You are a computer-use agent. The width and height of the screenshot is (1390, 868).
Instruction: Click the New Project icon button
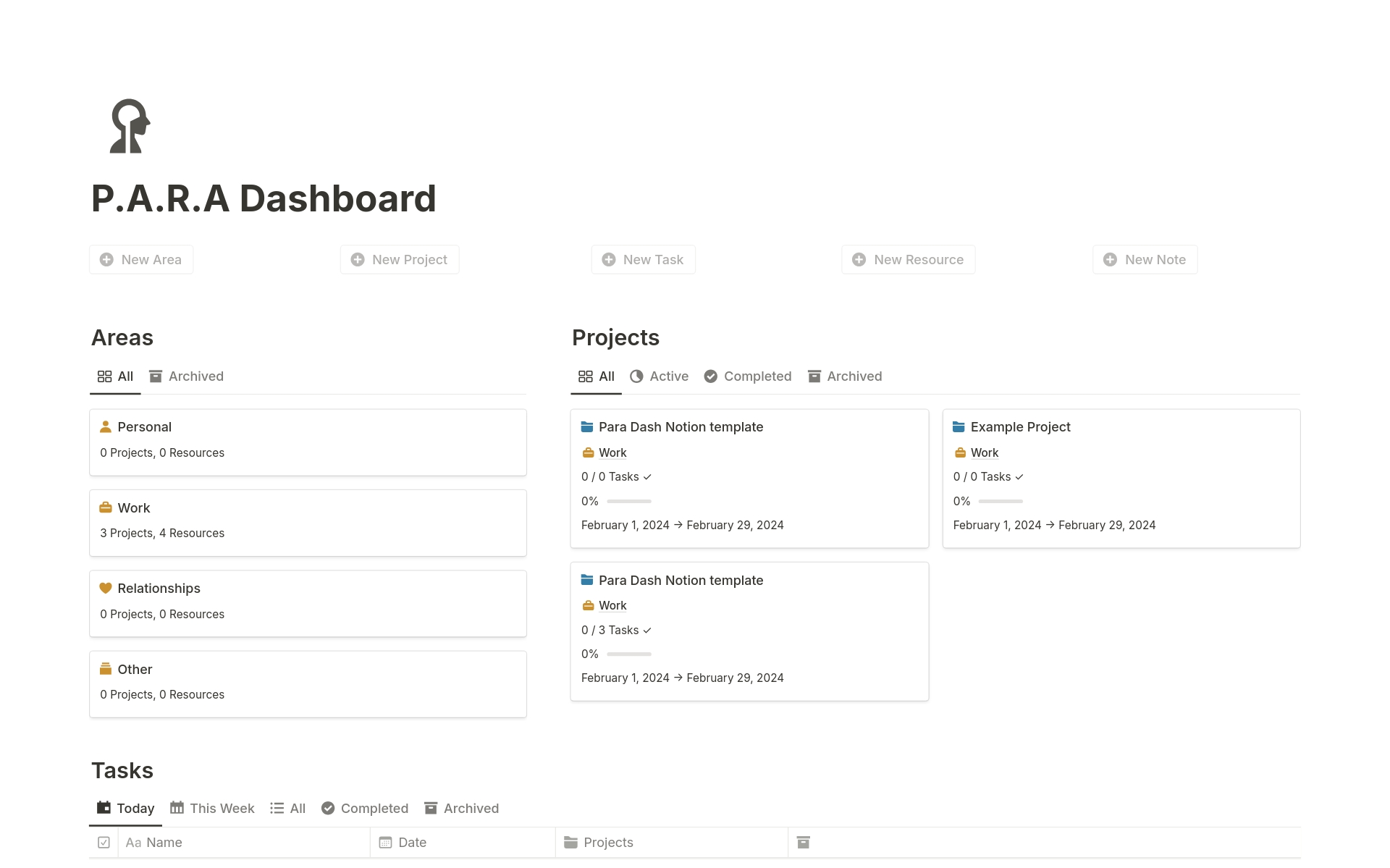click(358, 259)
